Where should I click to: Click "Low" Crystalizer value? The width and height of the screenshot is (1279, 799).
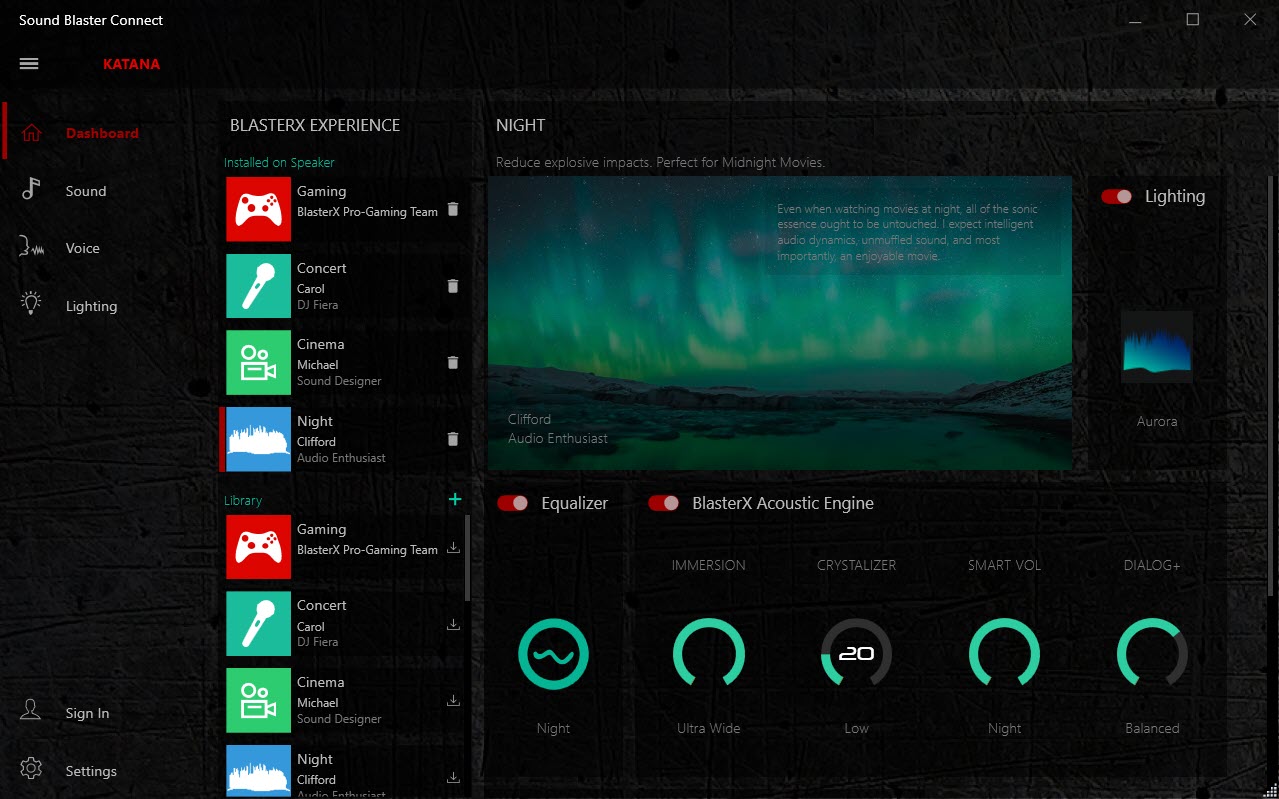(x=857, y=728)
